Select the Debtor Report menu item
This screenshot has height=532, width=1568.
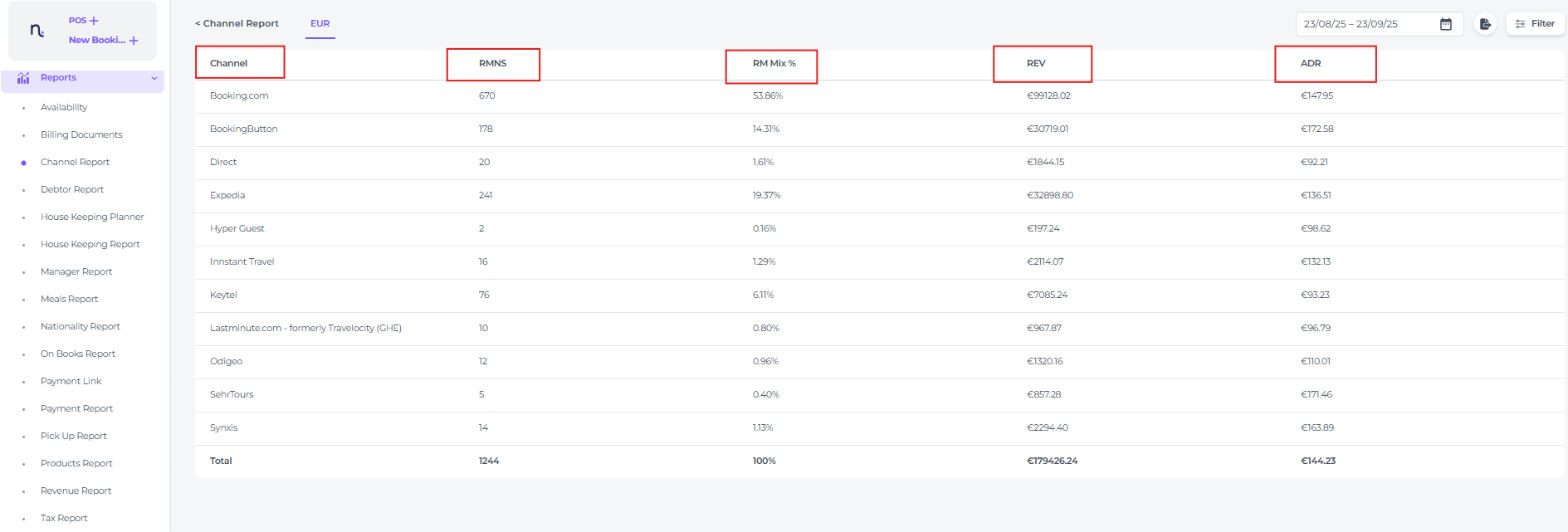point(72,189)
